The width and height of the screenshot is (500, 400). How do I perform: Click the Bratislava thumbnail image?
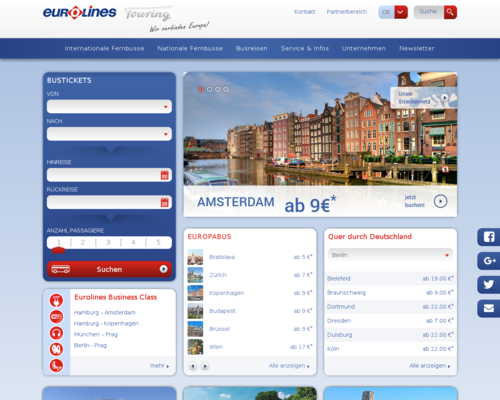195,257
